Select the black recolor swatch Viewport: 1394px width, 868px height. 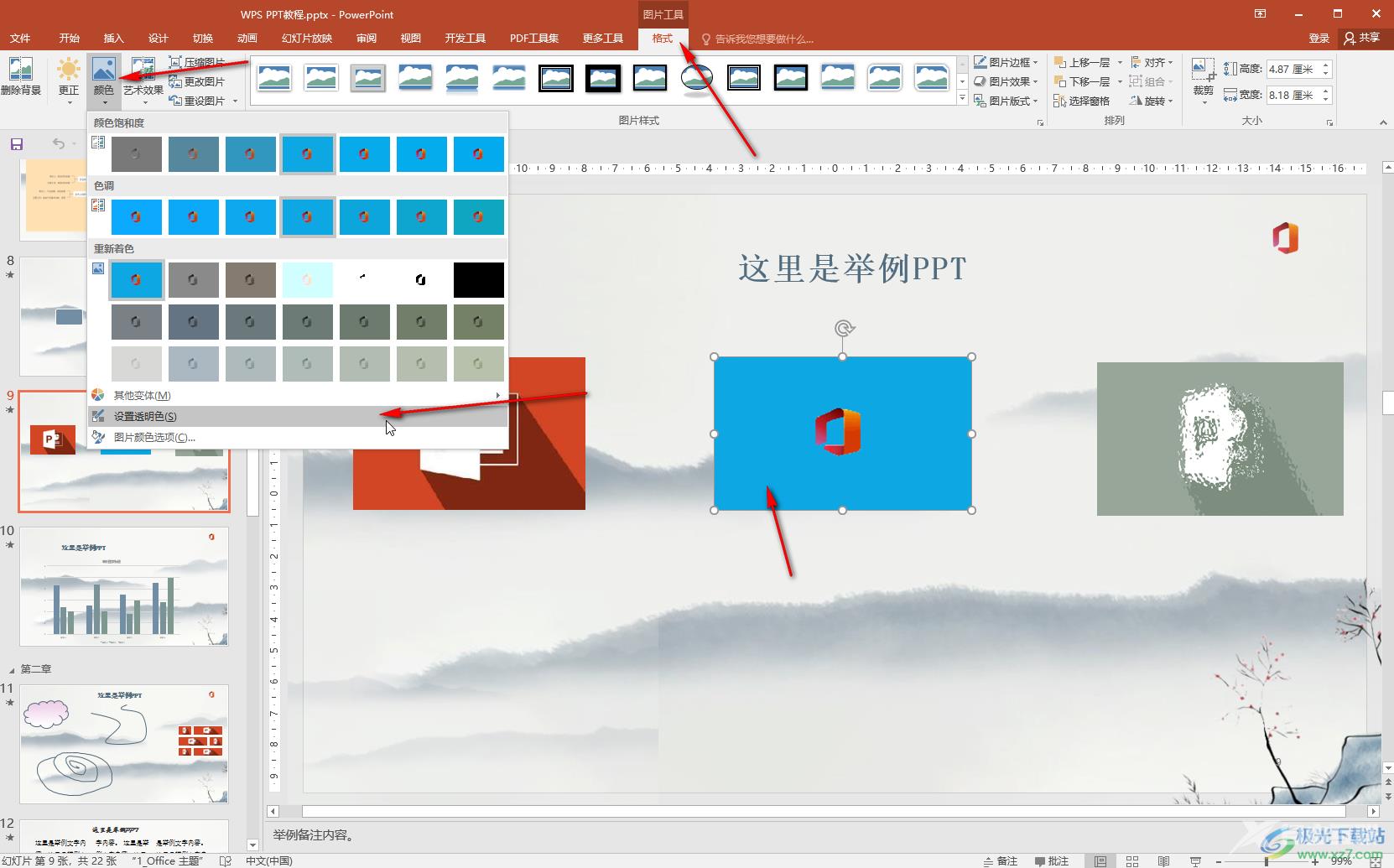click(x=478, y=280)
